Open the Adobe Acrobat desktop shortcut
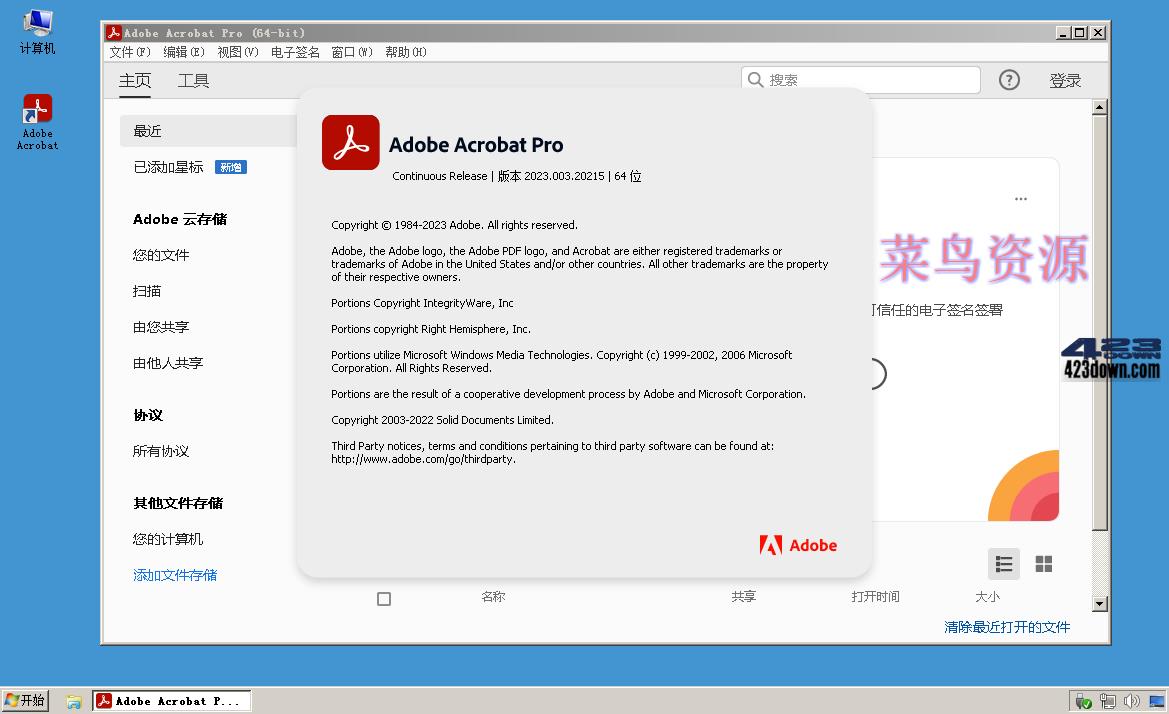Viewport: 1169px width, 714px height. coord(36,108)
